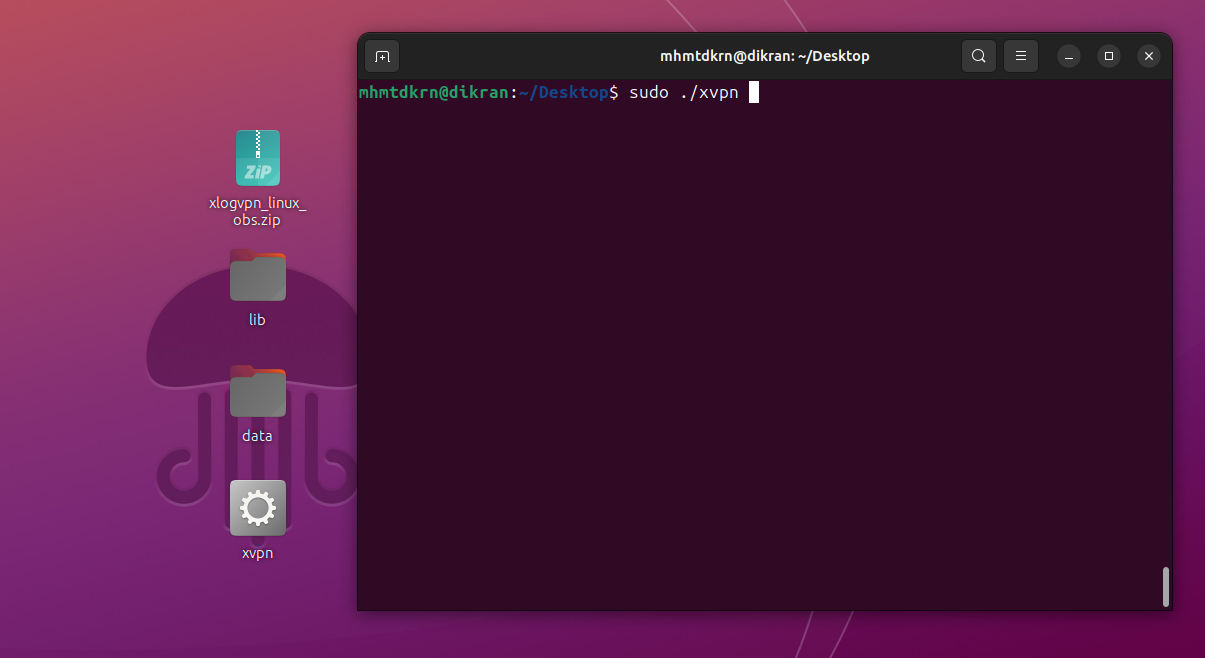Close the terminal window
The image size is (1205, 658).
pos(1149,56)
